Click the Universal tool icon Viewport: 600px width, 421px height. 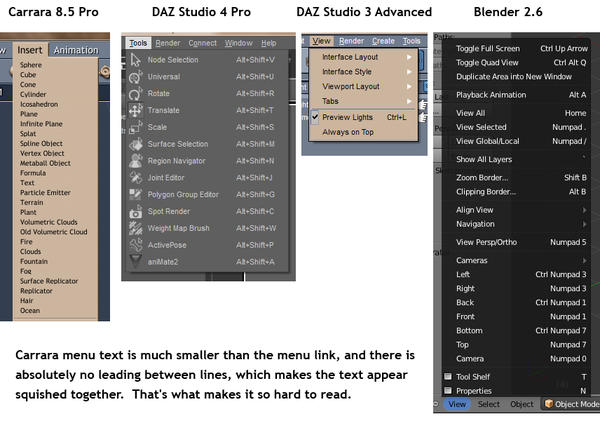click(x=135, y=77)
